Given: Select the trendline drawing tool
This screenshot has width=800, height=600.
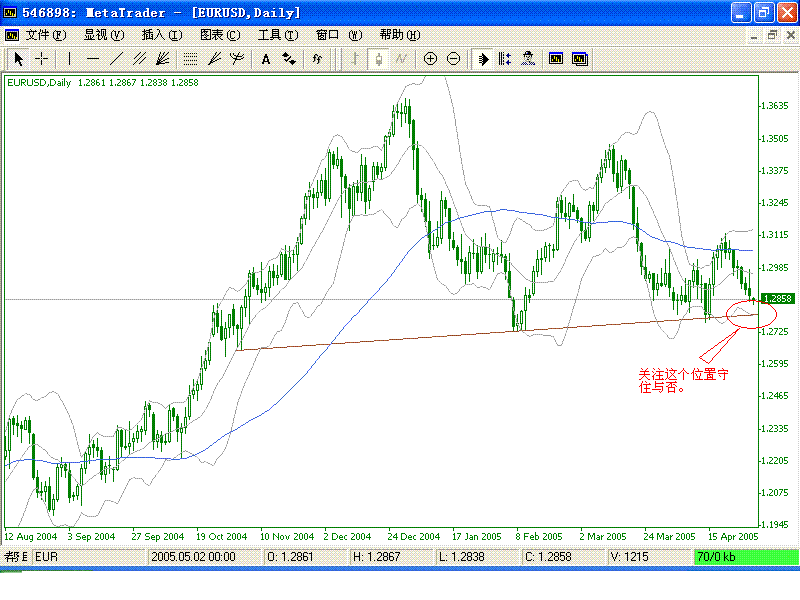Looking at the screenshot, I should (x=116, y=59).
